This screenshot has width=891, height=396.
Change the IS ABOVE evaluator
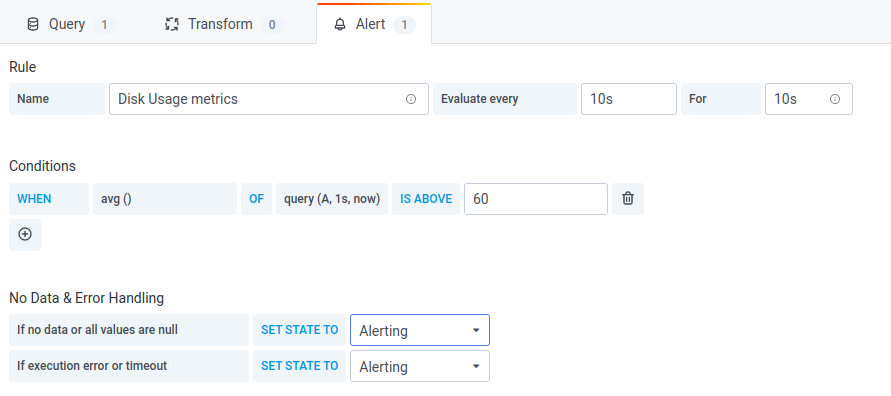(x=426, y=199)
